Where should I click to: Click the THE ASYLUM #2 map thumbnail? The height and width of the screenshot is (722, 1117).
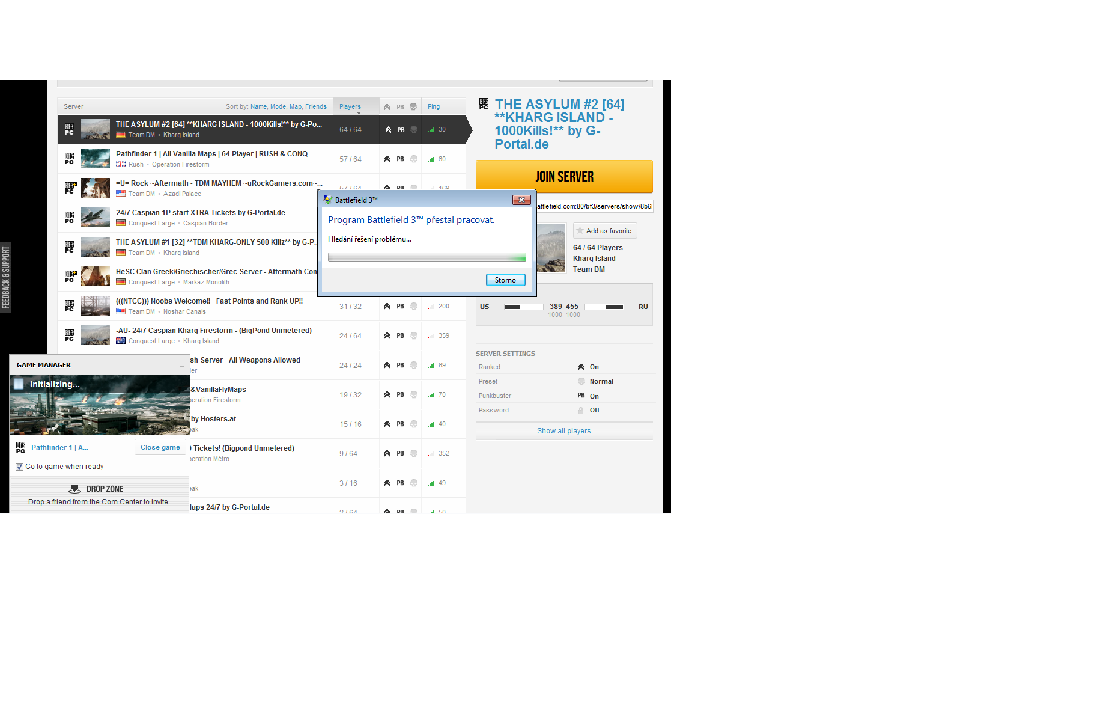coord(95,130)
